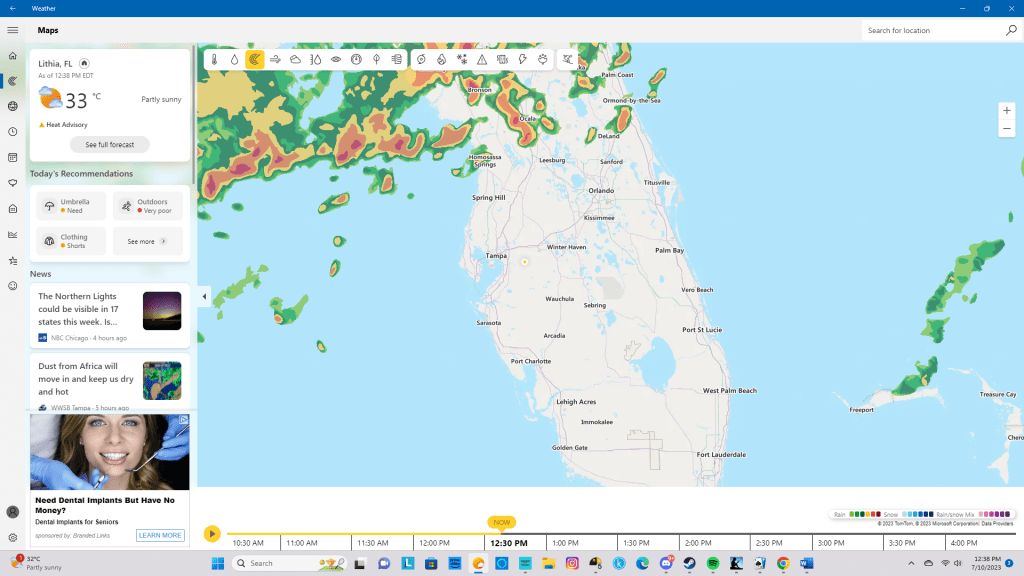Show the Severe weather alerts layer
This screenshot has height=576, width=1024.
(x=482, y=60)
